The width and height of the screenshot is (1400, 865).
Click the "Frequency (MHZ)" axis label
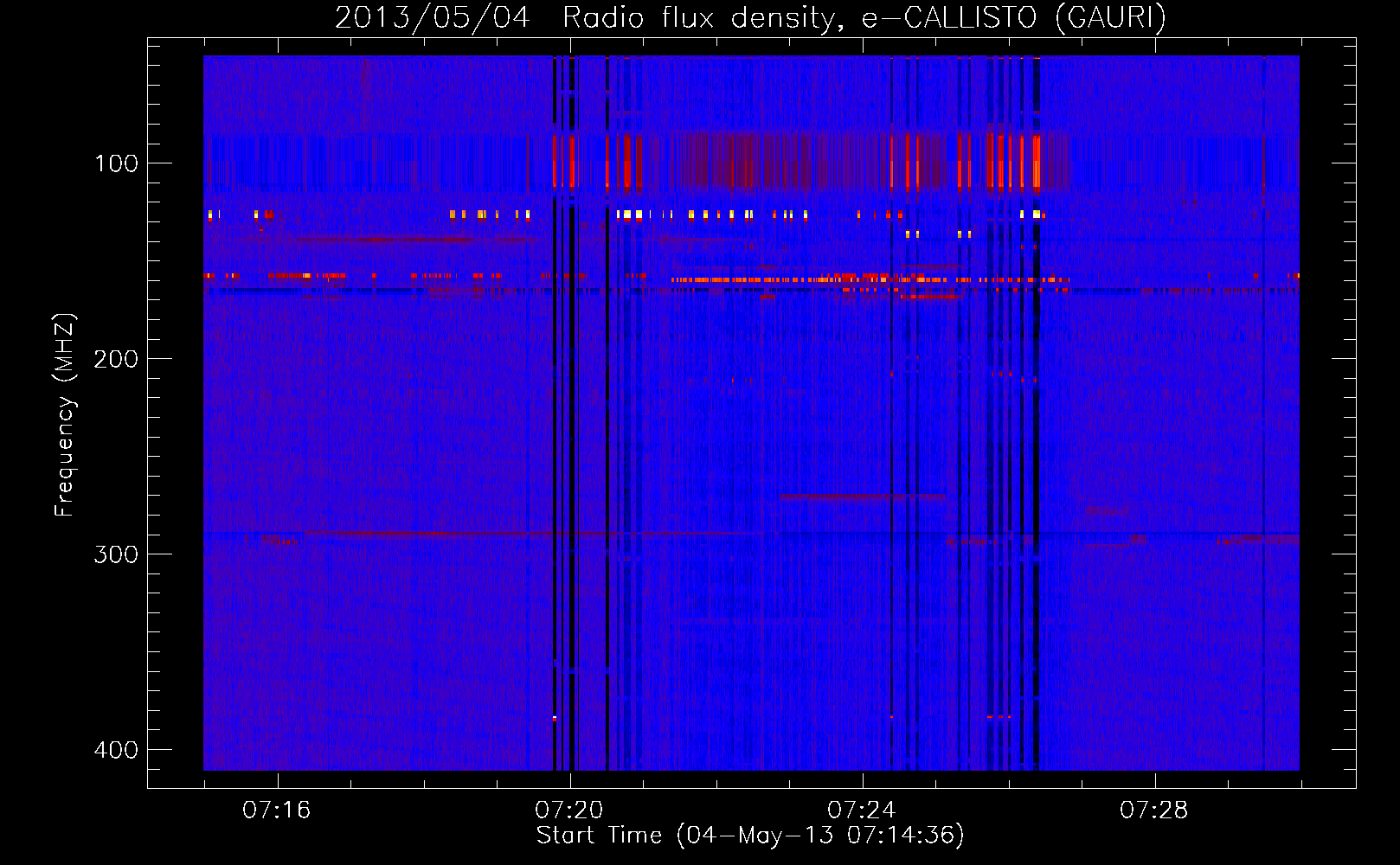click(65, 414)
